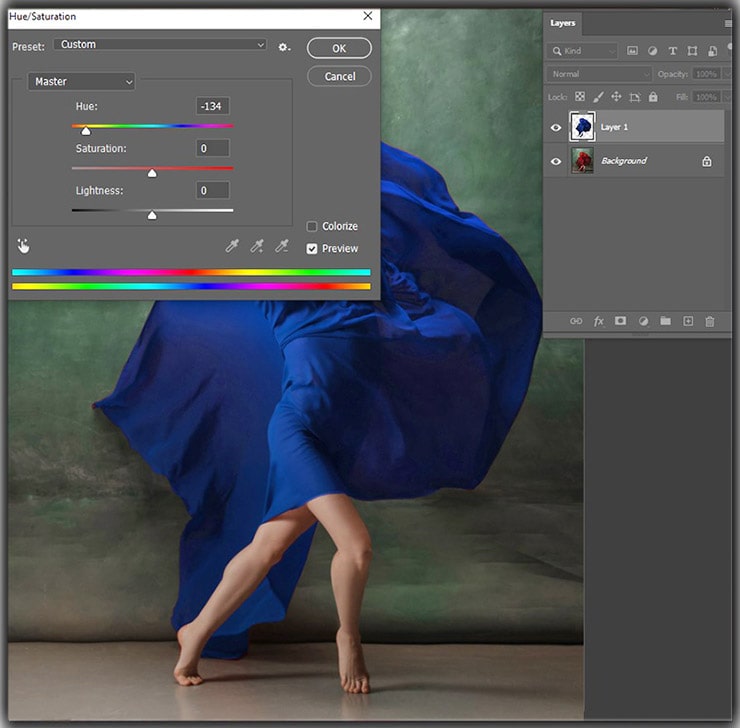Select the first eyedropper tool

pyautogui.click(x=232, y=246)
